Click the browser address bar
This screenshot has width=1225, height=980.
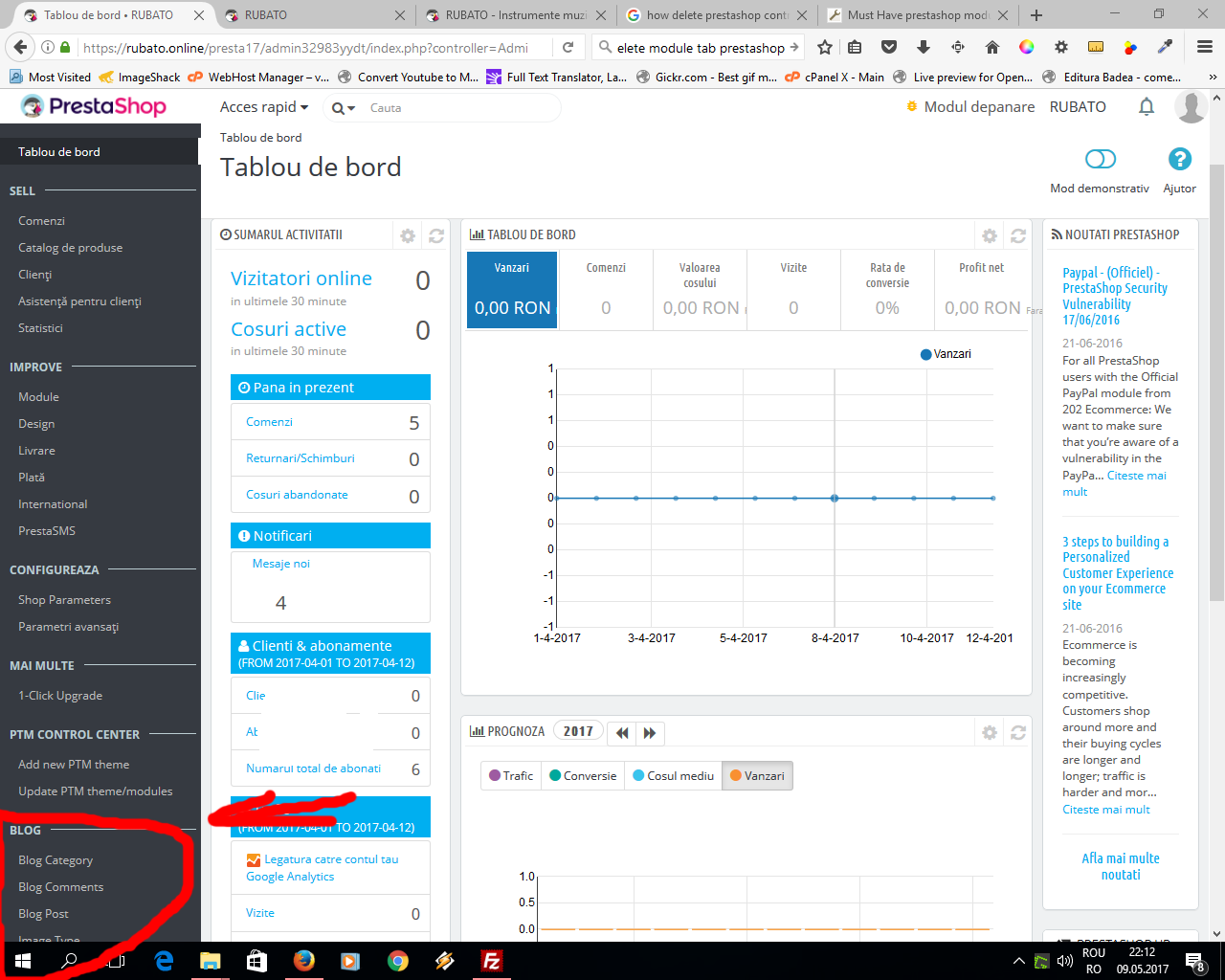[x=306, y=48]
